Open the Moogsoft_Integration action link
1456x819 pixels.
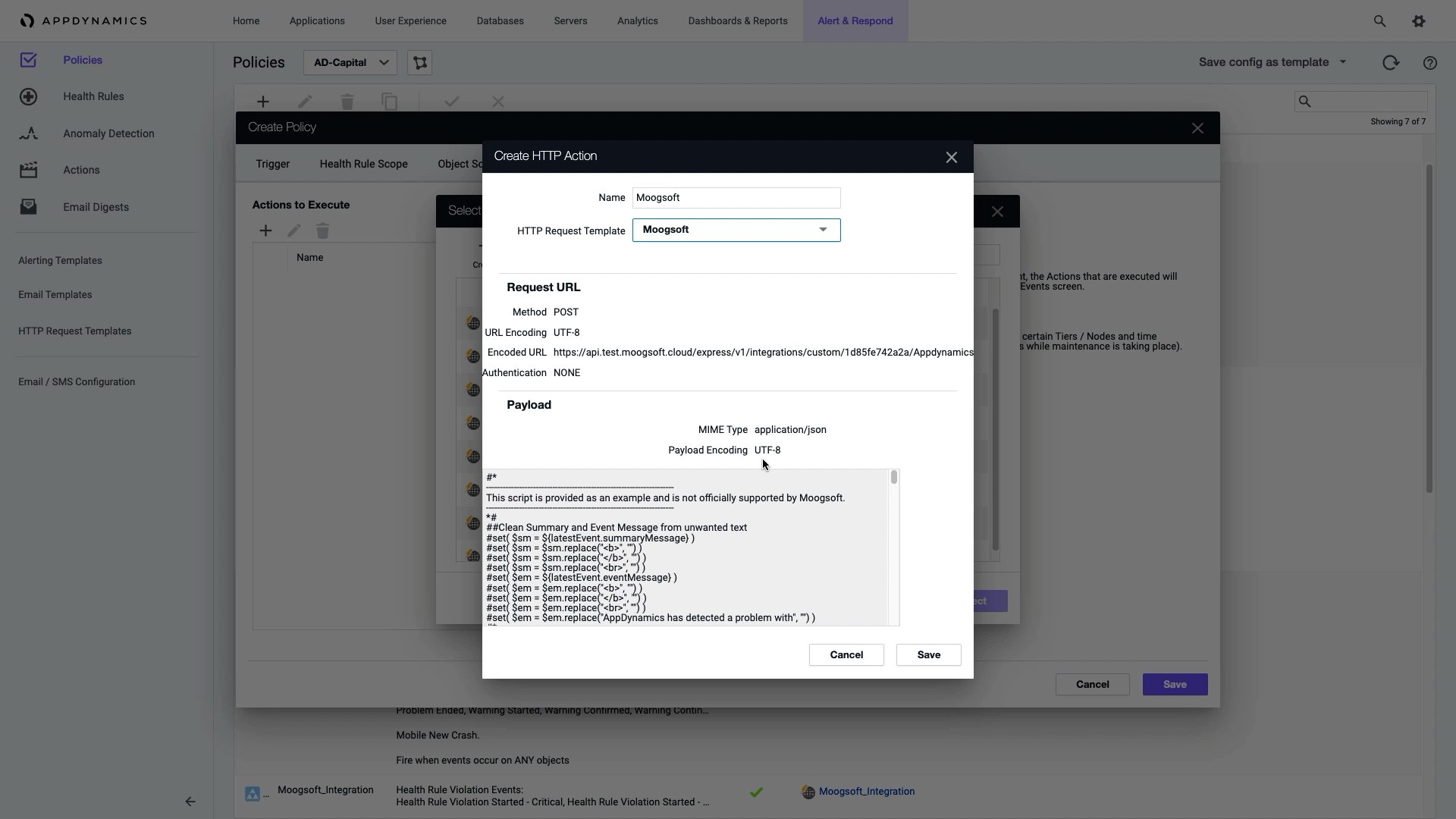coord(866,792)
